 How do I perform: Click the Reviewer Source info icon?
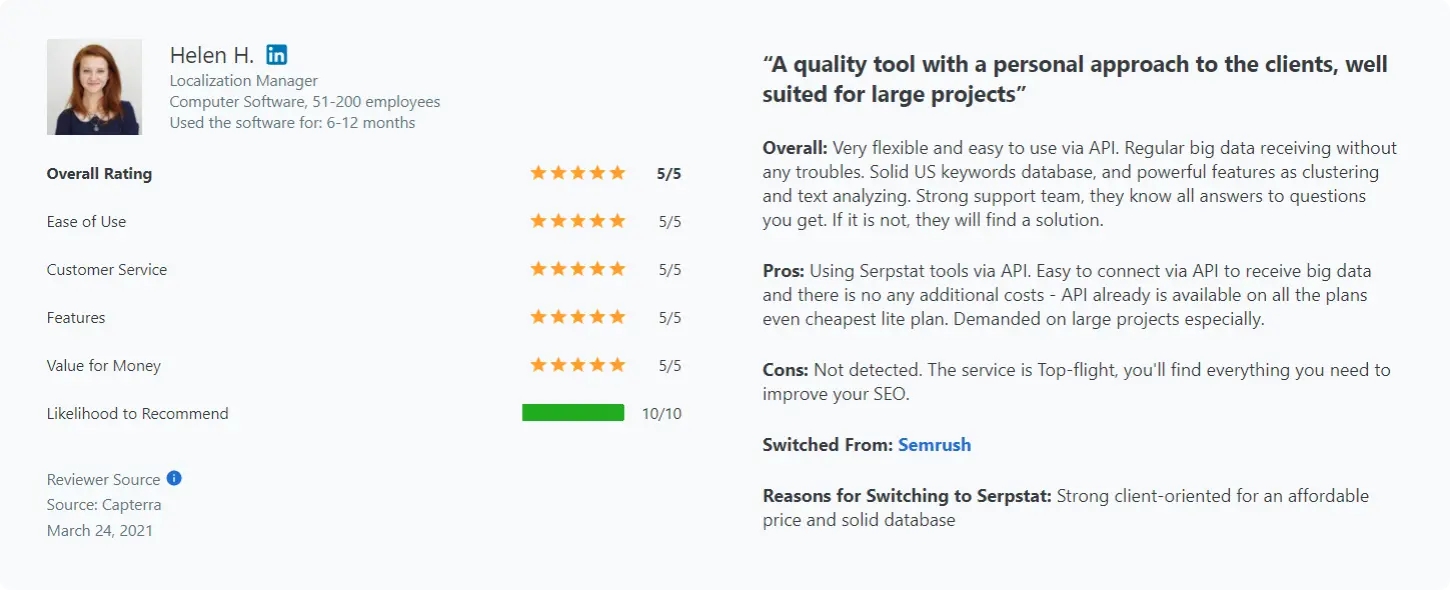click(174, 478)
